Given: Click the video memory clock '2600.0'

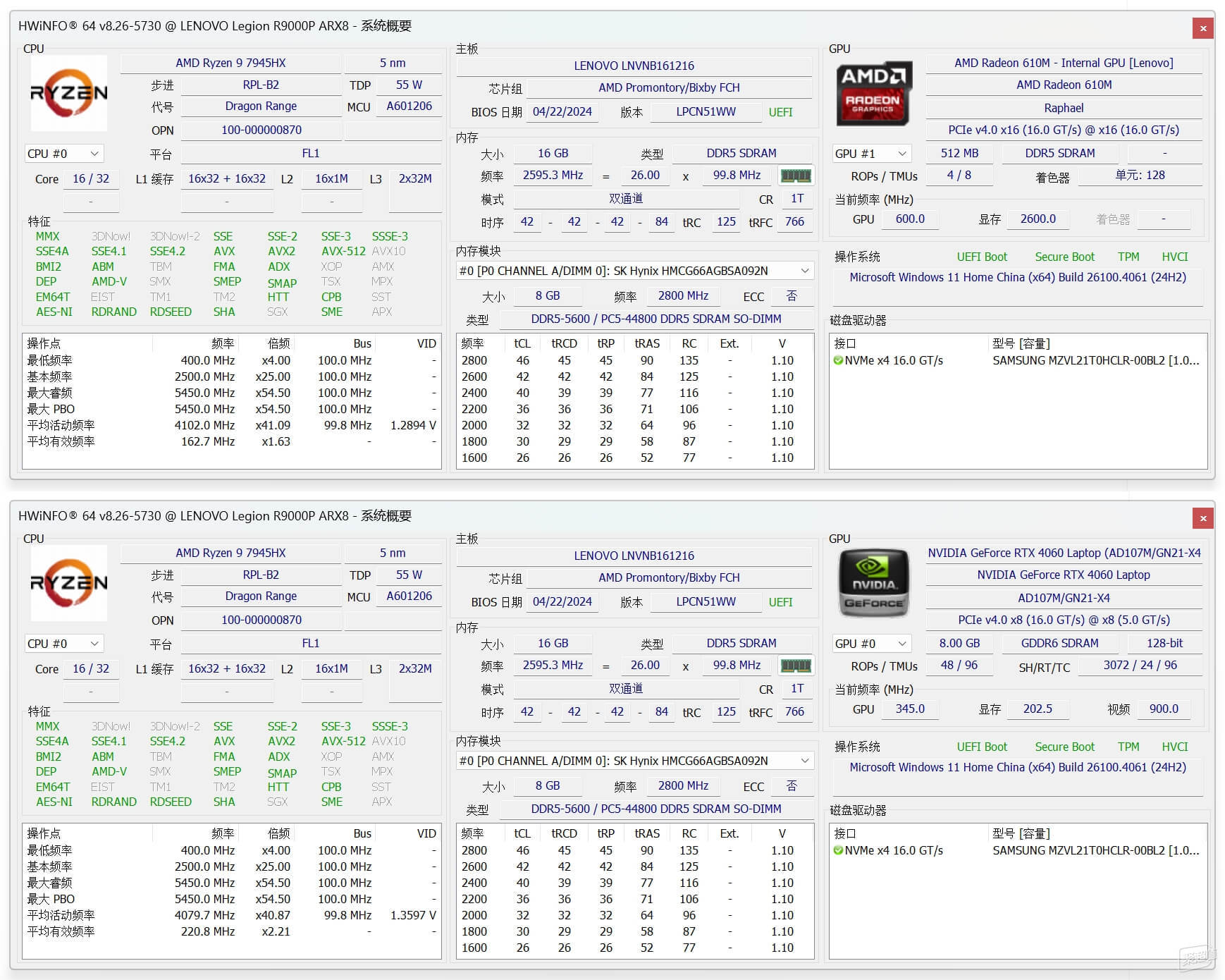Looking at the screenshot, I should [x=1038, y=219].
